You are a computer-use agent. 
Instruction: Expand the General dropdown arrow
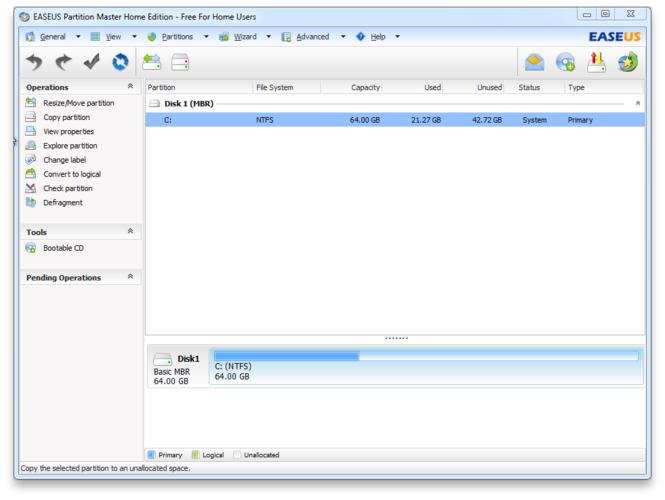click(x=78, y=37)
